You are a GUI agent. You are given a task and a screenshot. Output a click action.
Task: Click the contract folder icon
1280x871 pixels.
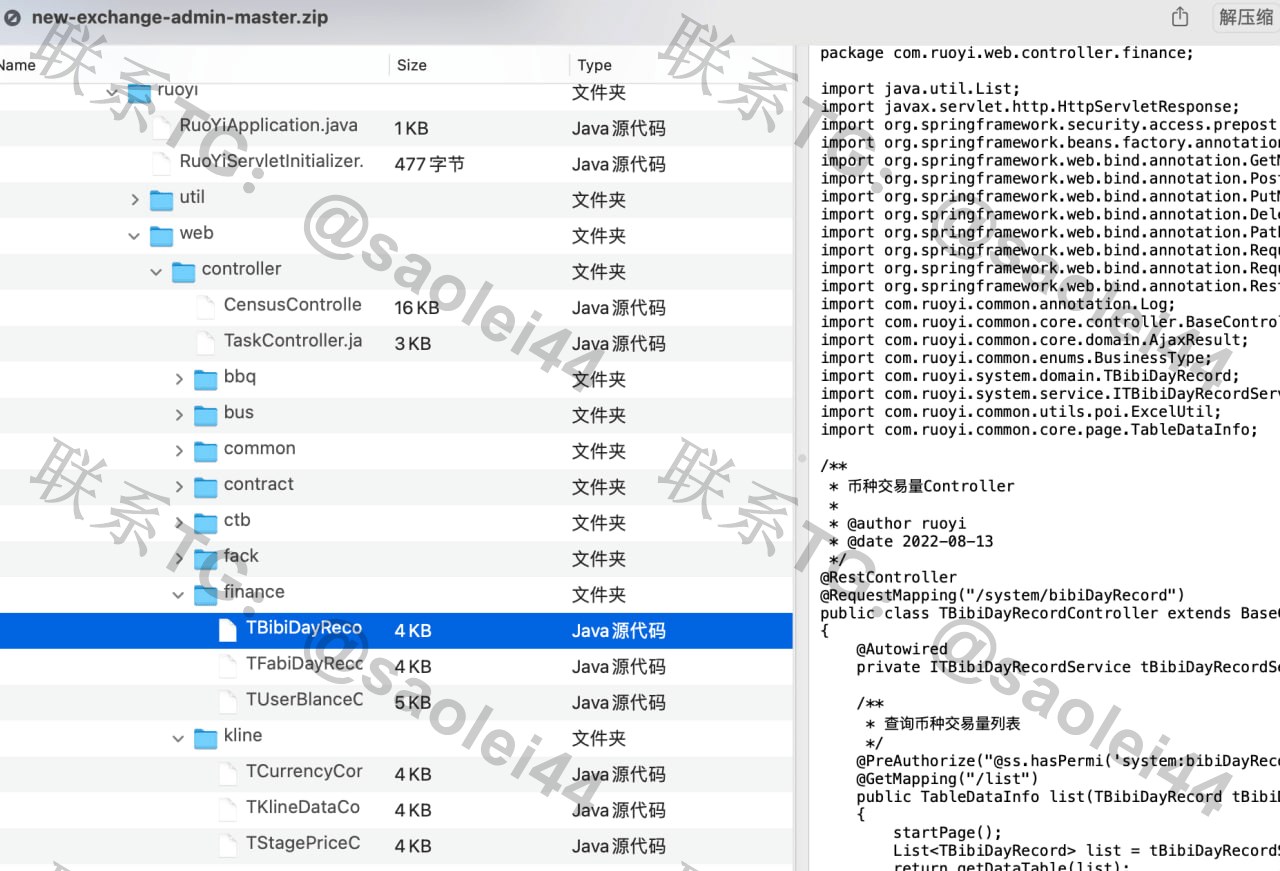(x=205, y=487)
